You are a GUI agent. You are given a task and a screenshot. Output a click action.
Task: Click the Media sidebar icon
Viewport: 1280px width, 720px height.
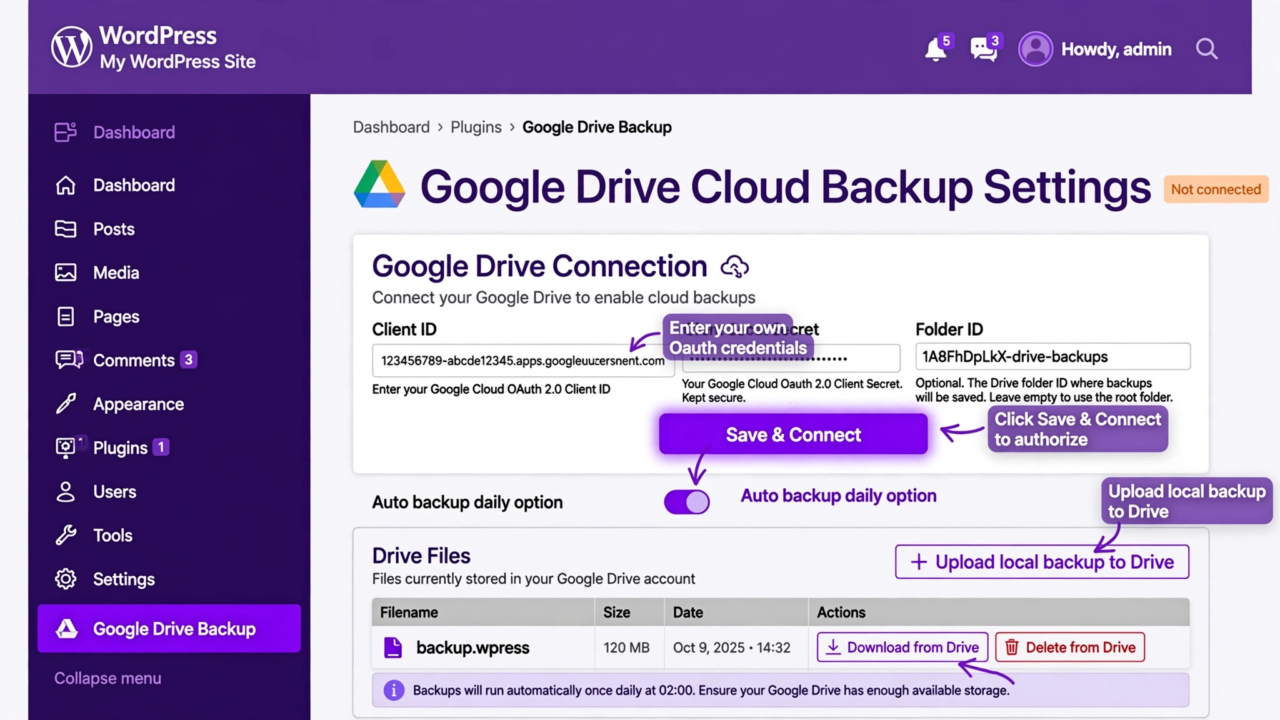click(66, 273)
